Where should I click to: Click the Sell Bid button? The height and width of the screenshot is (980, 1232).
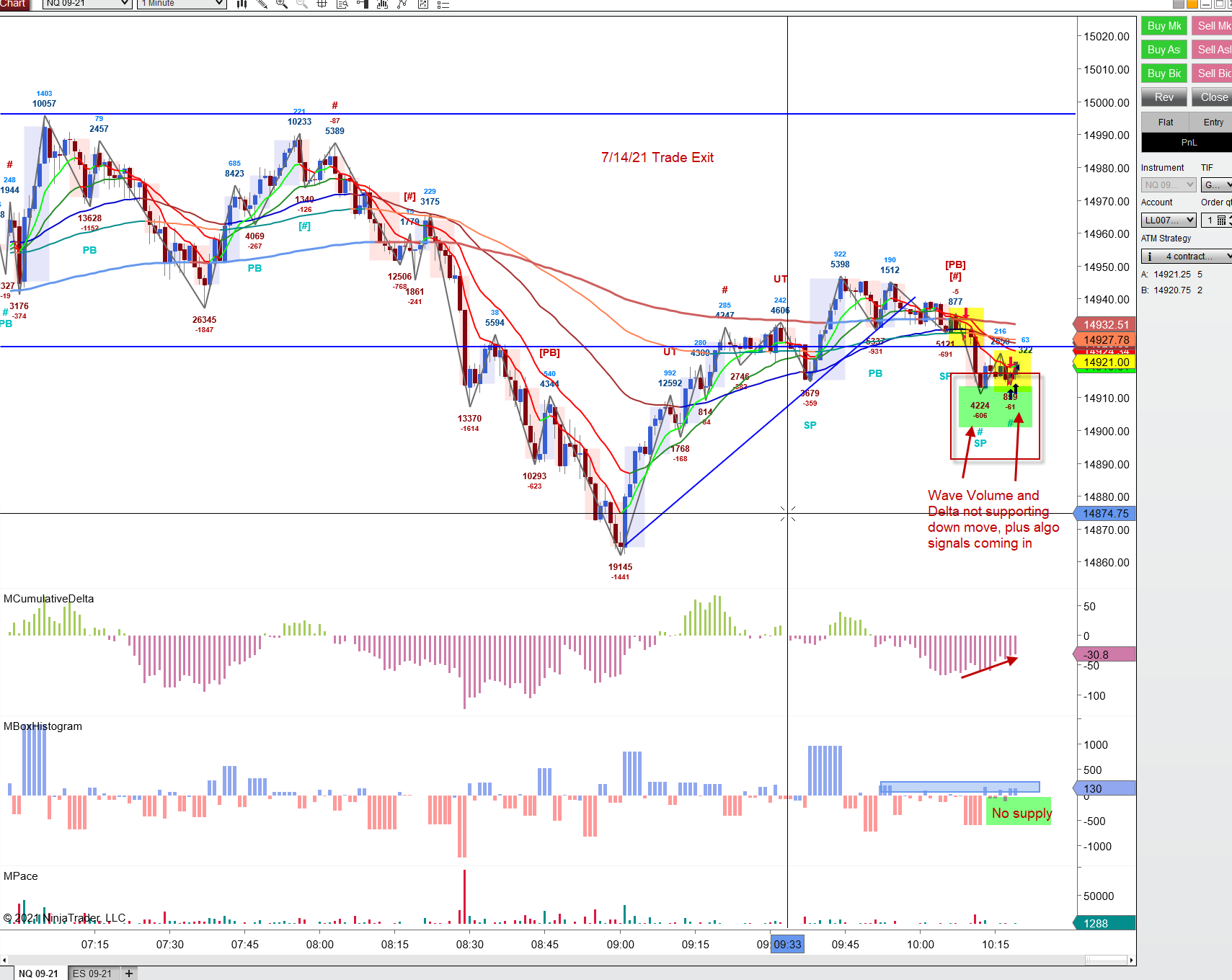(1212, 73)
